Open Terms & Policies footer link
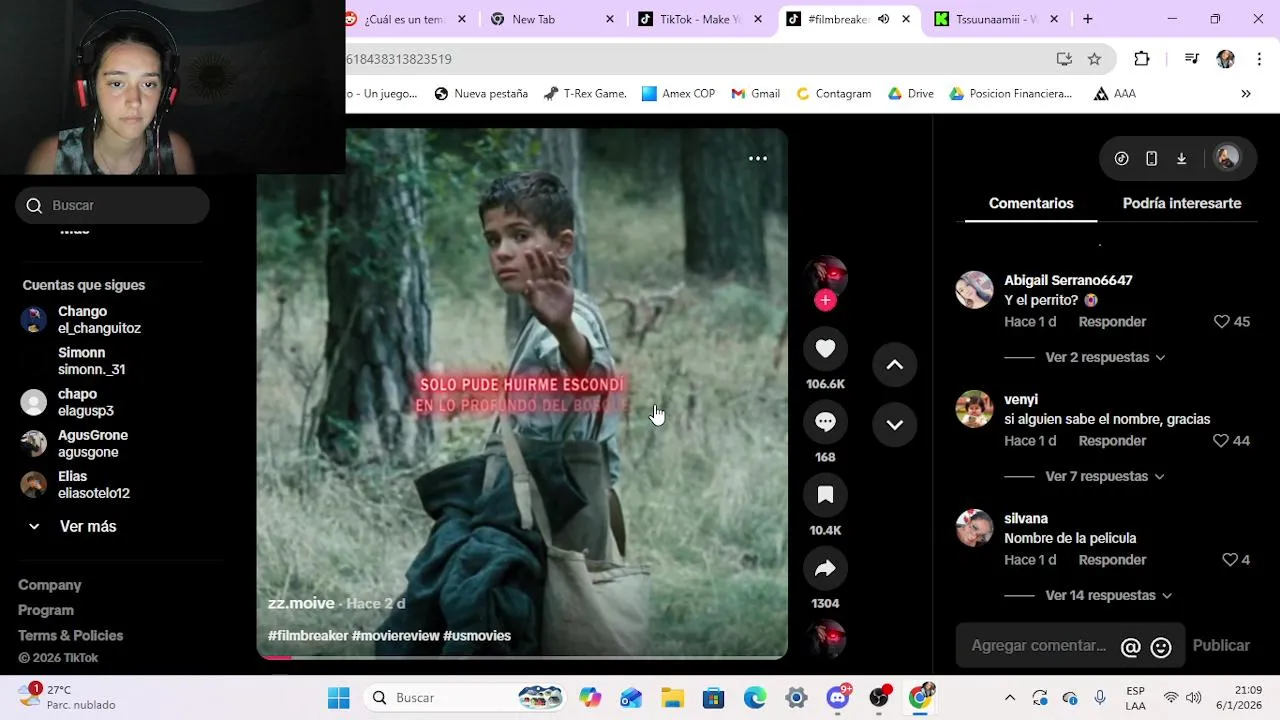The height and width of the screenshot is (720, 1280). [71, 635]
